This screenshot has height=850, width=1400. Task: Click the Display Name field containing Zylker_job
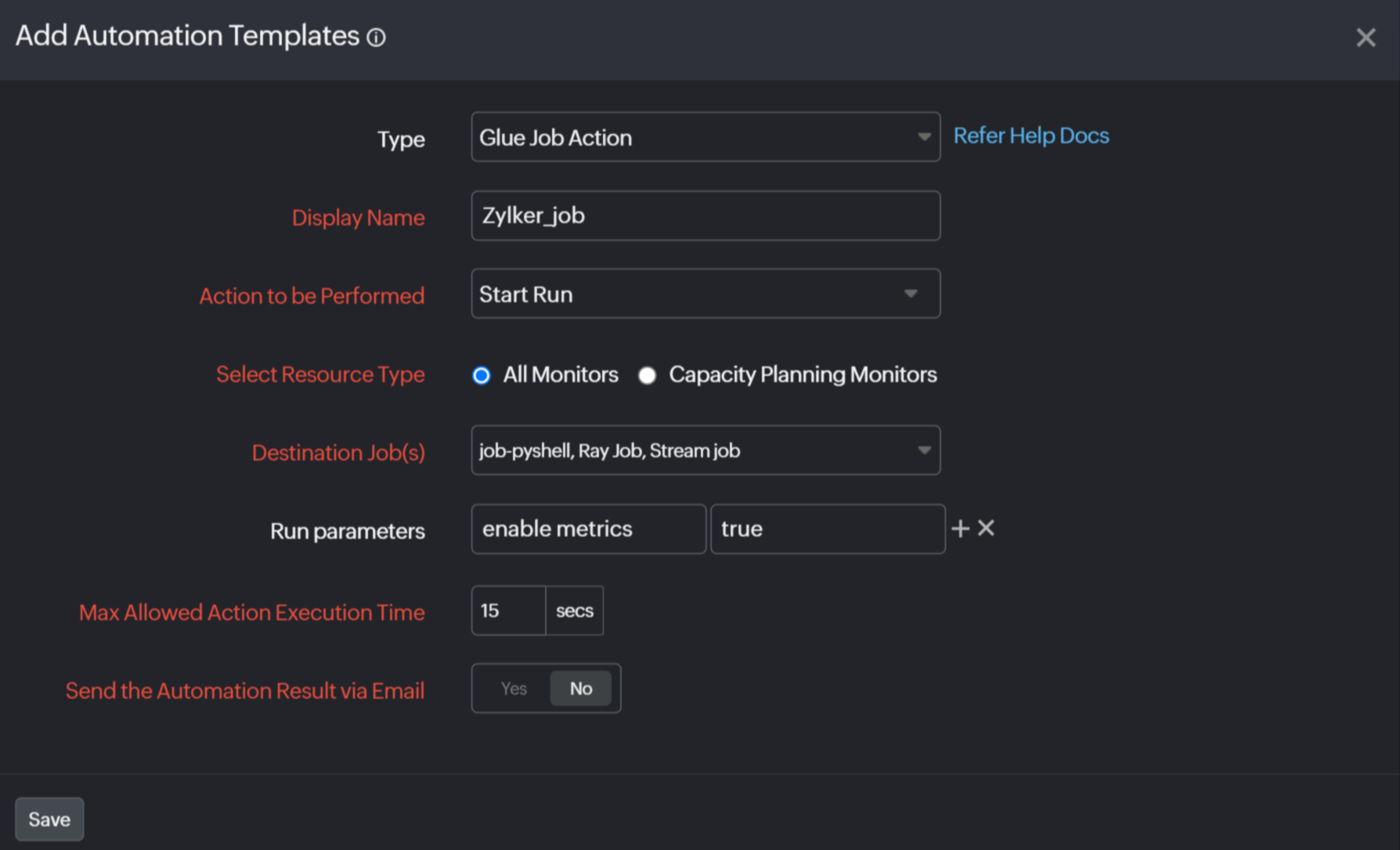tap(705, 215)
